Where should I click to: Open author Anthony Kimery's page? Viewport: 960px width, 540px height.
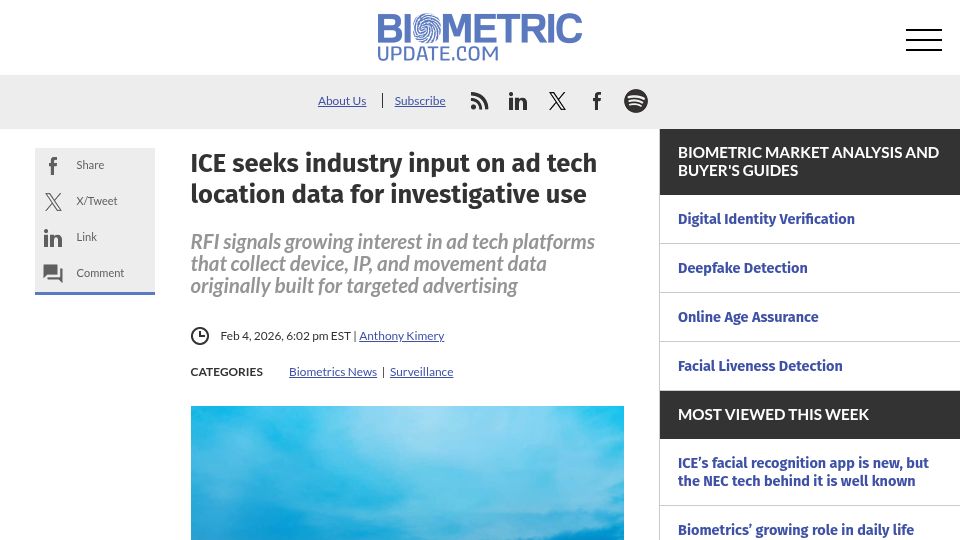[x=402, y=336]
